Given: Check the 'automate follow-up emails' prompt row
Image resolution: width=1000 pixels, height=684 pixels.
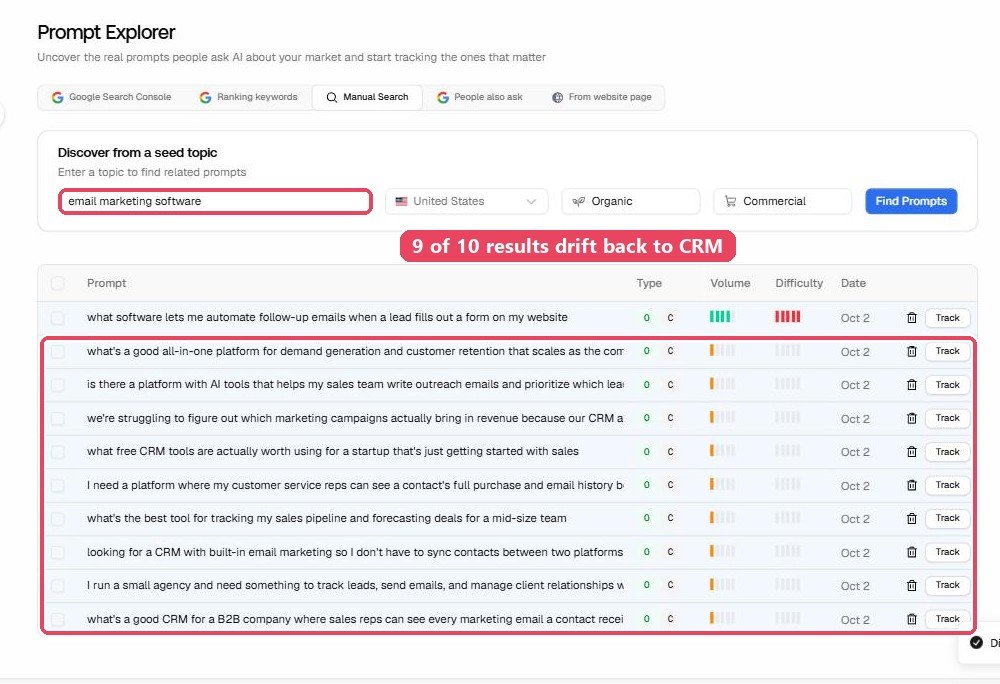Looking at the screenshot, I should click(x=57, y=317).
